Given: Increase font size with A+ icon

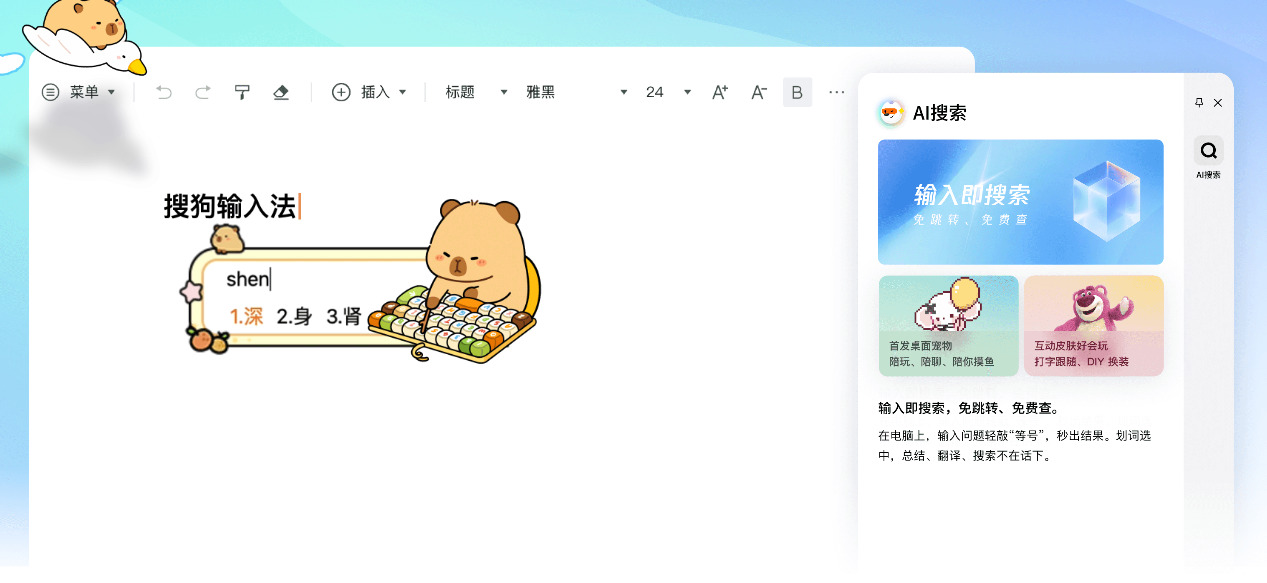Looking at the screenshot, I should pos(720,92).
